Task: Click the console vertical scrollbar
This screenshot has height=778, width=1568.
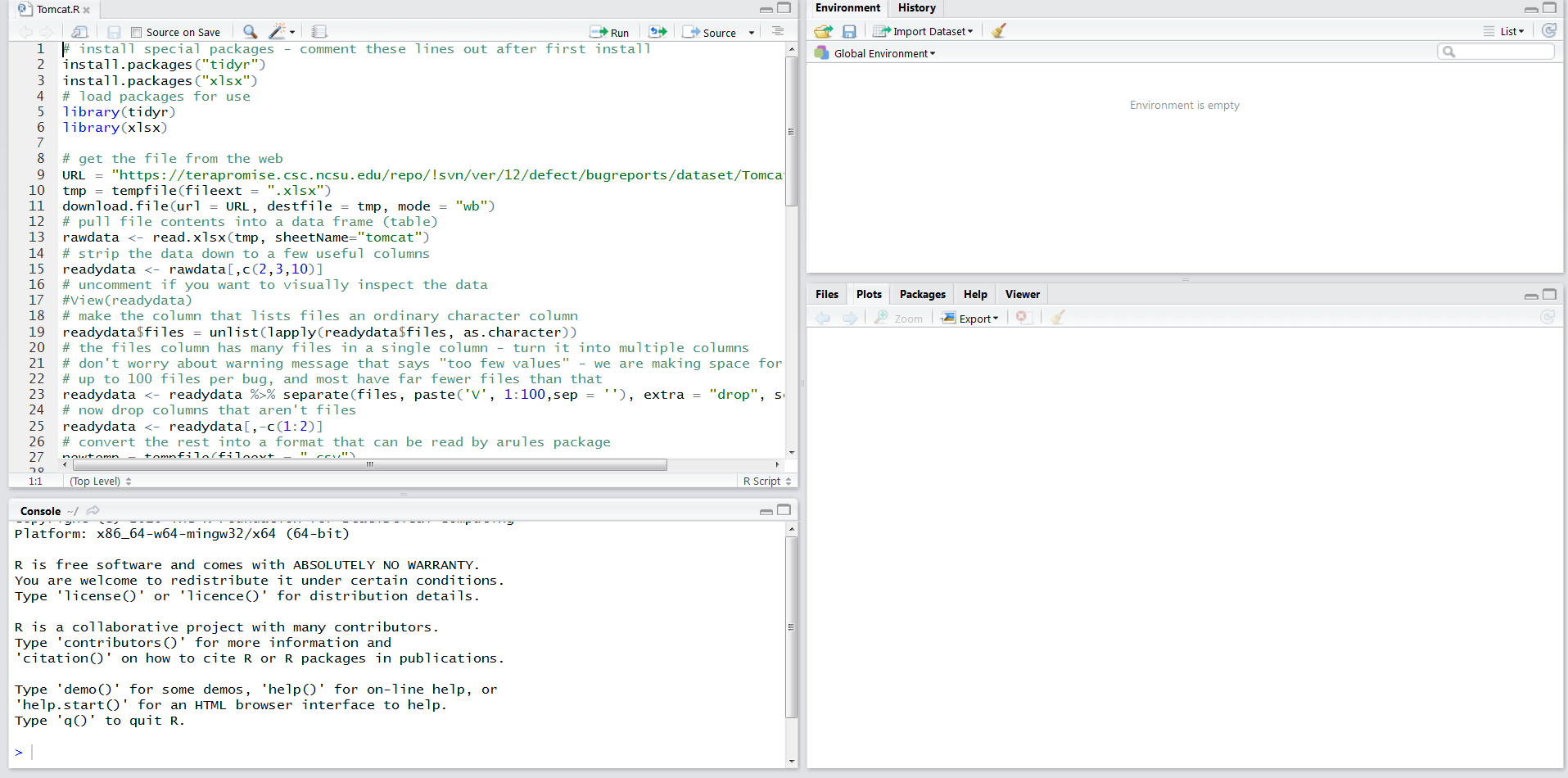Action: (x=791, y=627)
